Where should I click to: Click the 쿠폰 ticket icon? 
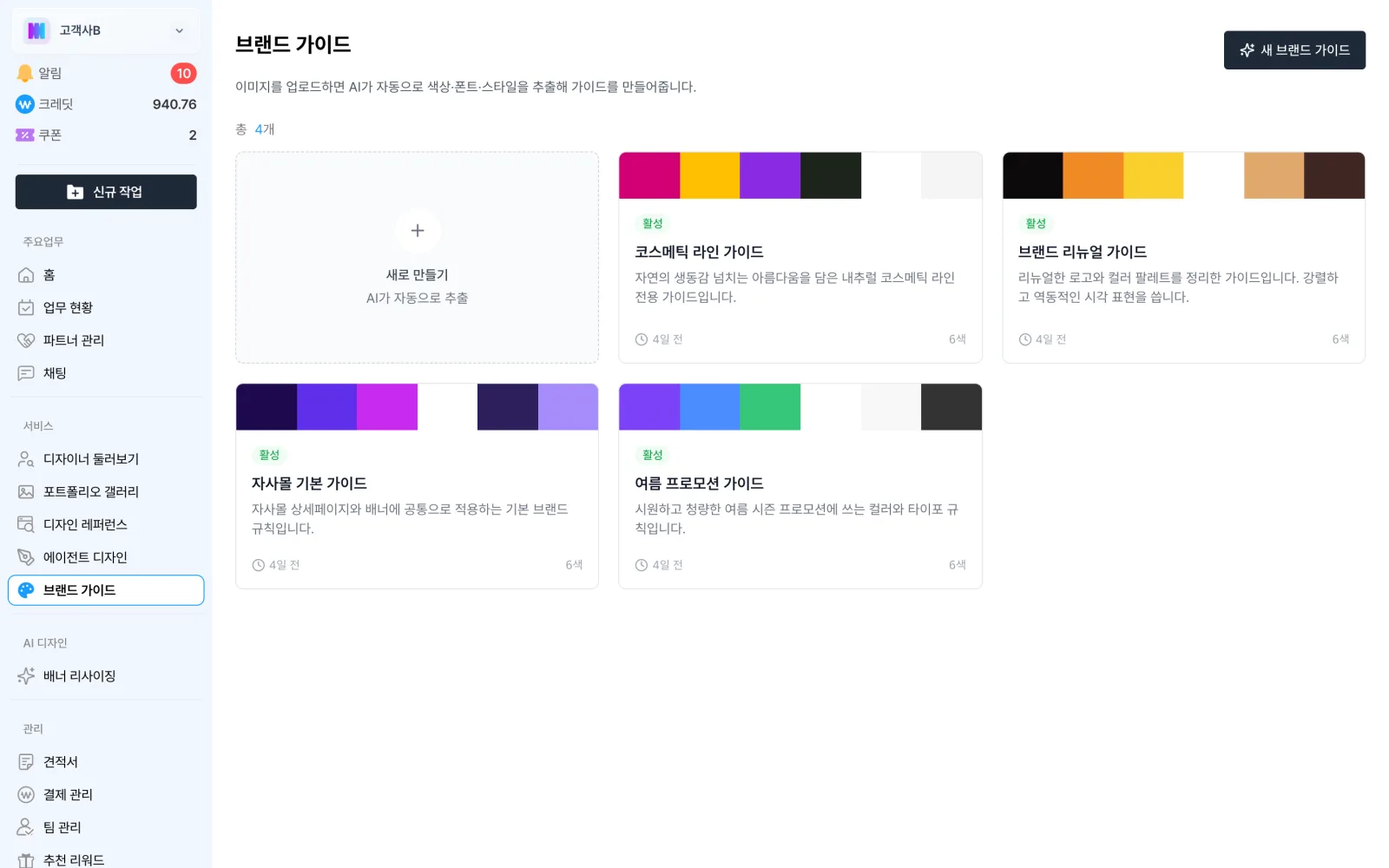click(x=25, y=135)
